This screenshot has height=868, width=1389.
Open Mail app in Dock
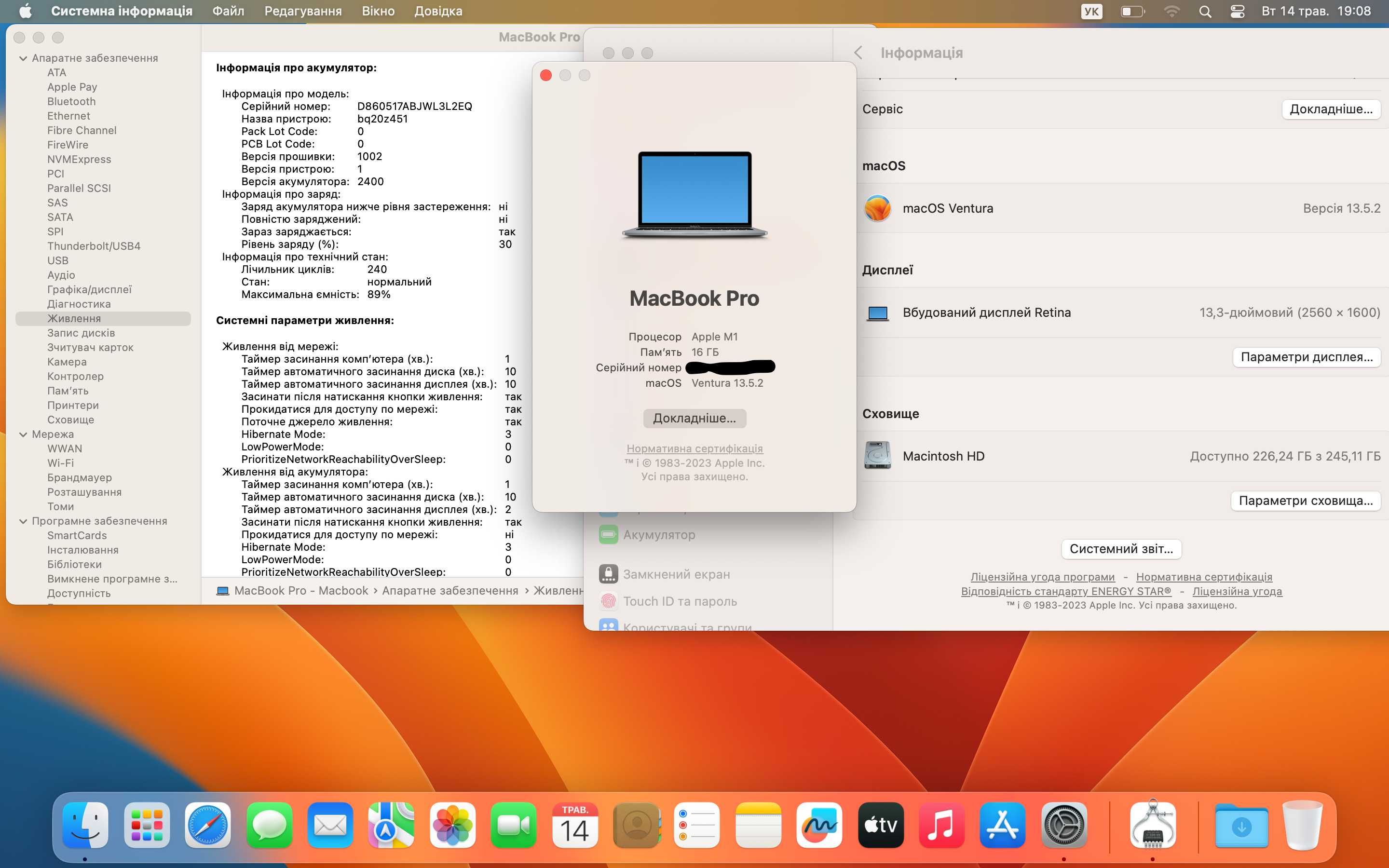click(330, 825)
